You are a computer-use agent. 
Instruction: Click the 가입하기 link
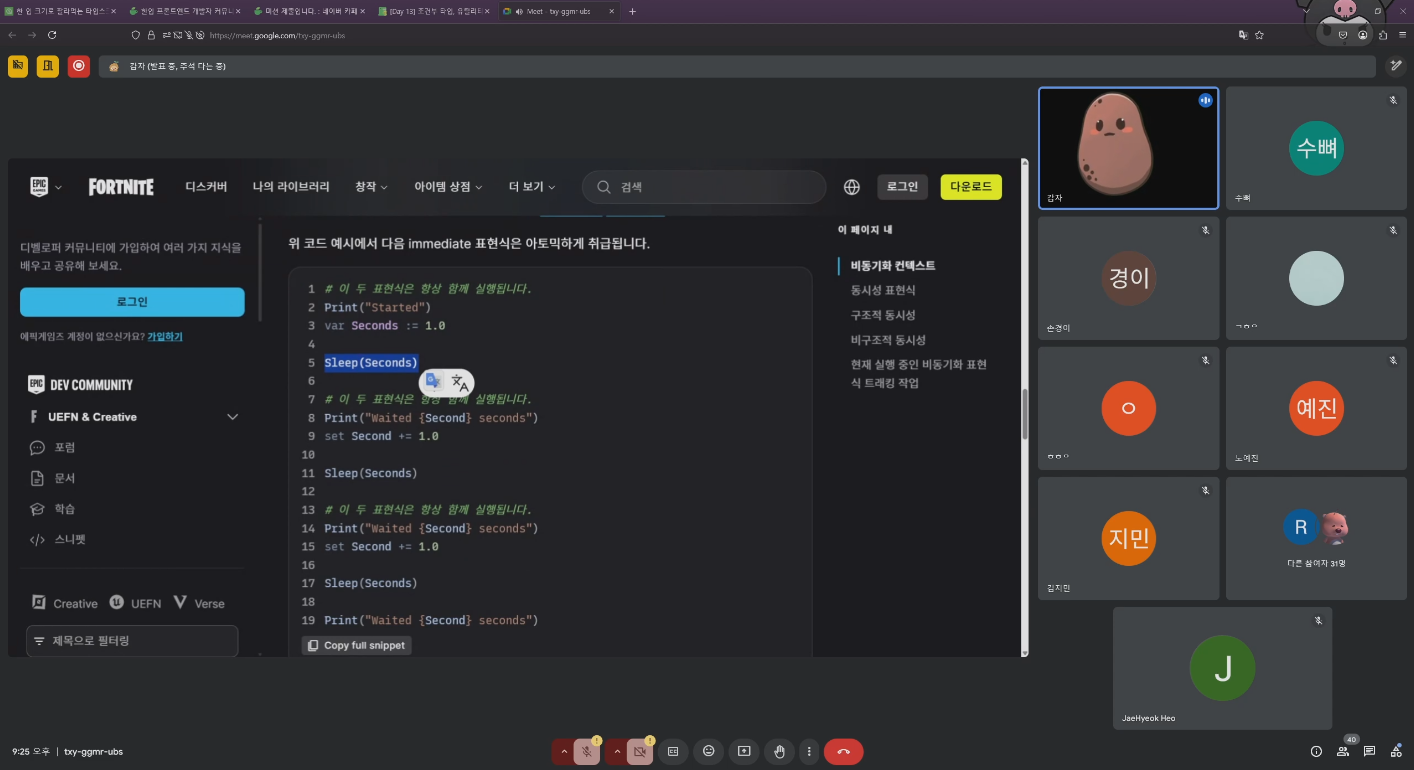coord(165,337)
